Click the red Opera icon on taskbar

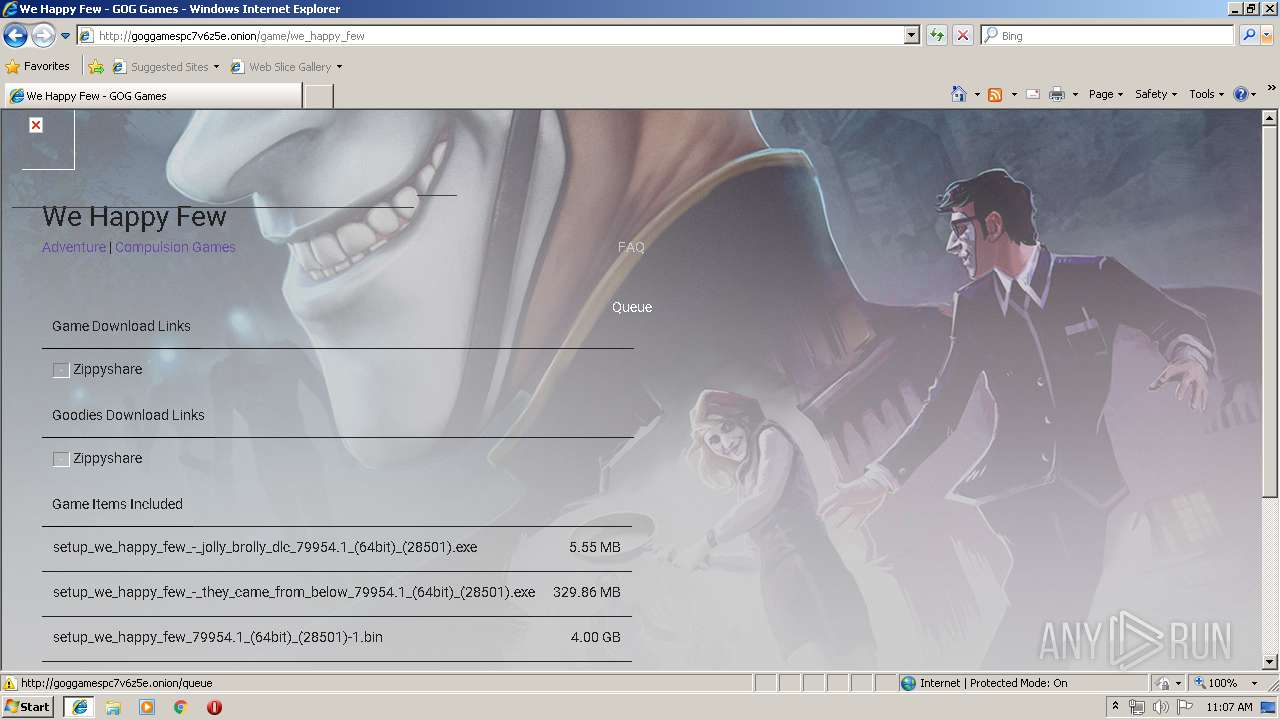coord(214,707)
